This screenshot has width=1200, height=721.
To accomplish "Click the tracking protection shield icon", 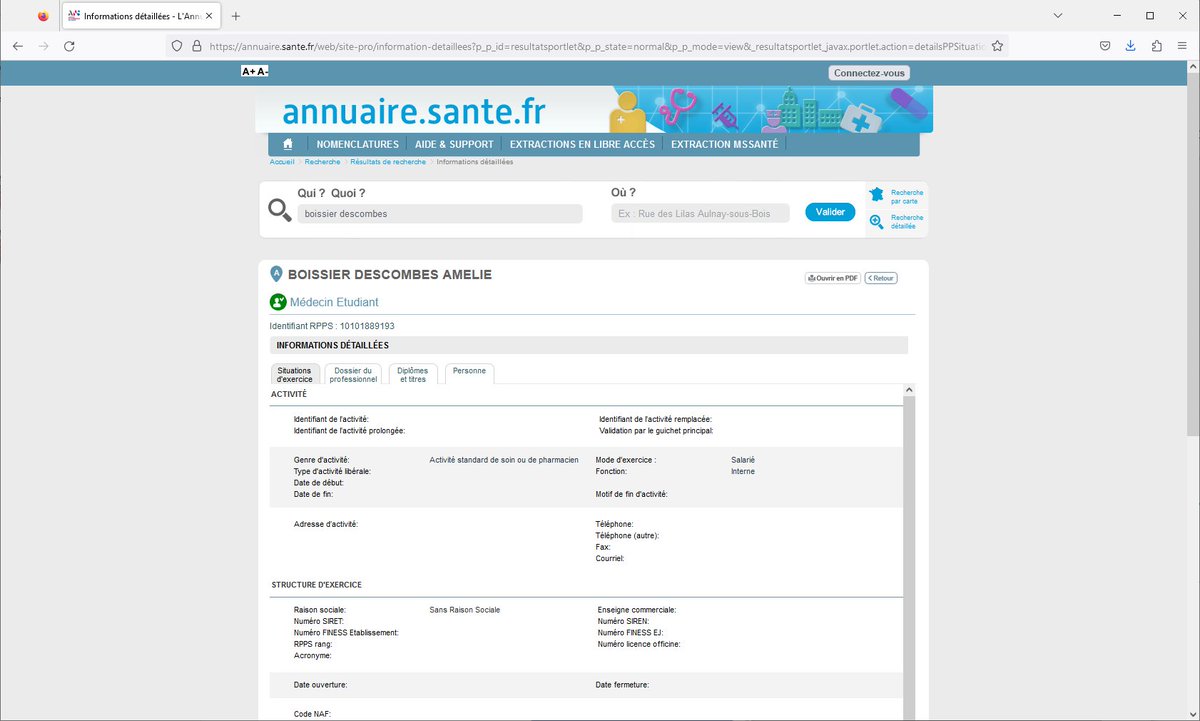I will coord(177,46).
